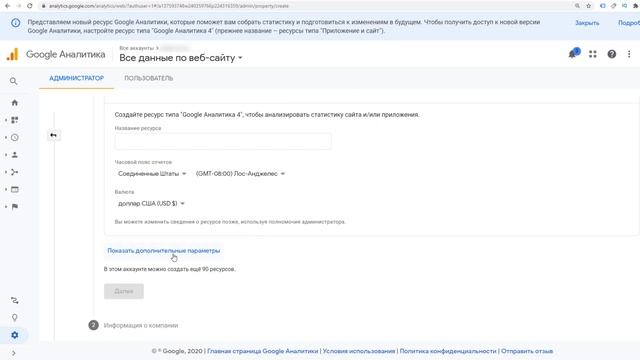Screen dimensions: 640x360
Task: Click the address bar URL
Action: (x=169, y=6)
